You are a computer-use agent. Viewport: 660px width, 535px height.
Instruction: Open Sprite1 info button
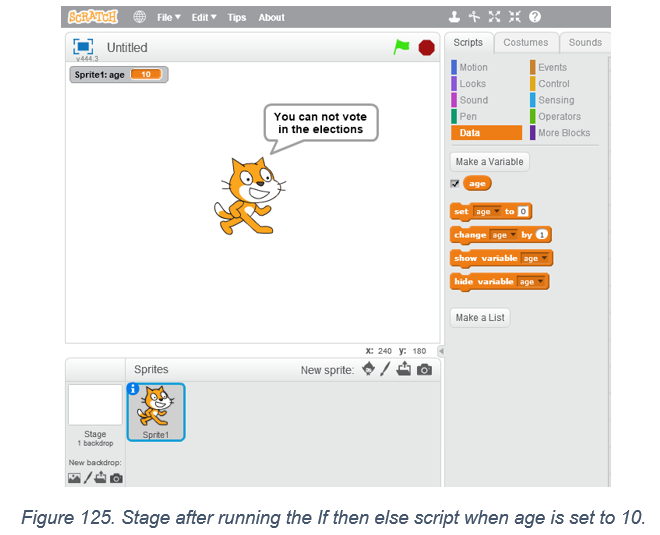point(133,389)
